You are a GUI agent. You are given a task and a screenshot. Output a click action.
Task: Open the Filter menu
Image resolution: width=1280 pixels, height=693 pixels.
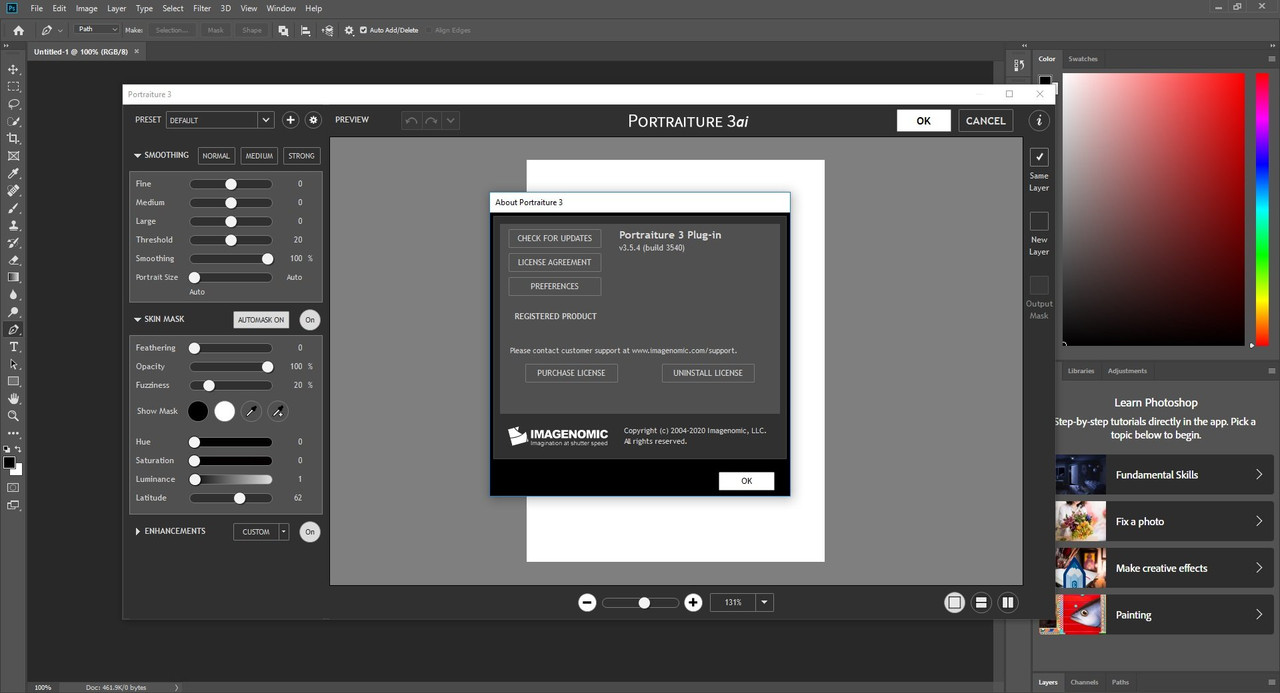[202, 8]
